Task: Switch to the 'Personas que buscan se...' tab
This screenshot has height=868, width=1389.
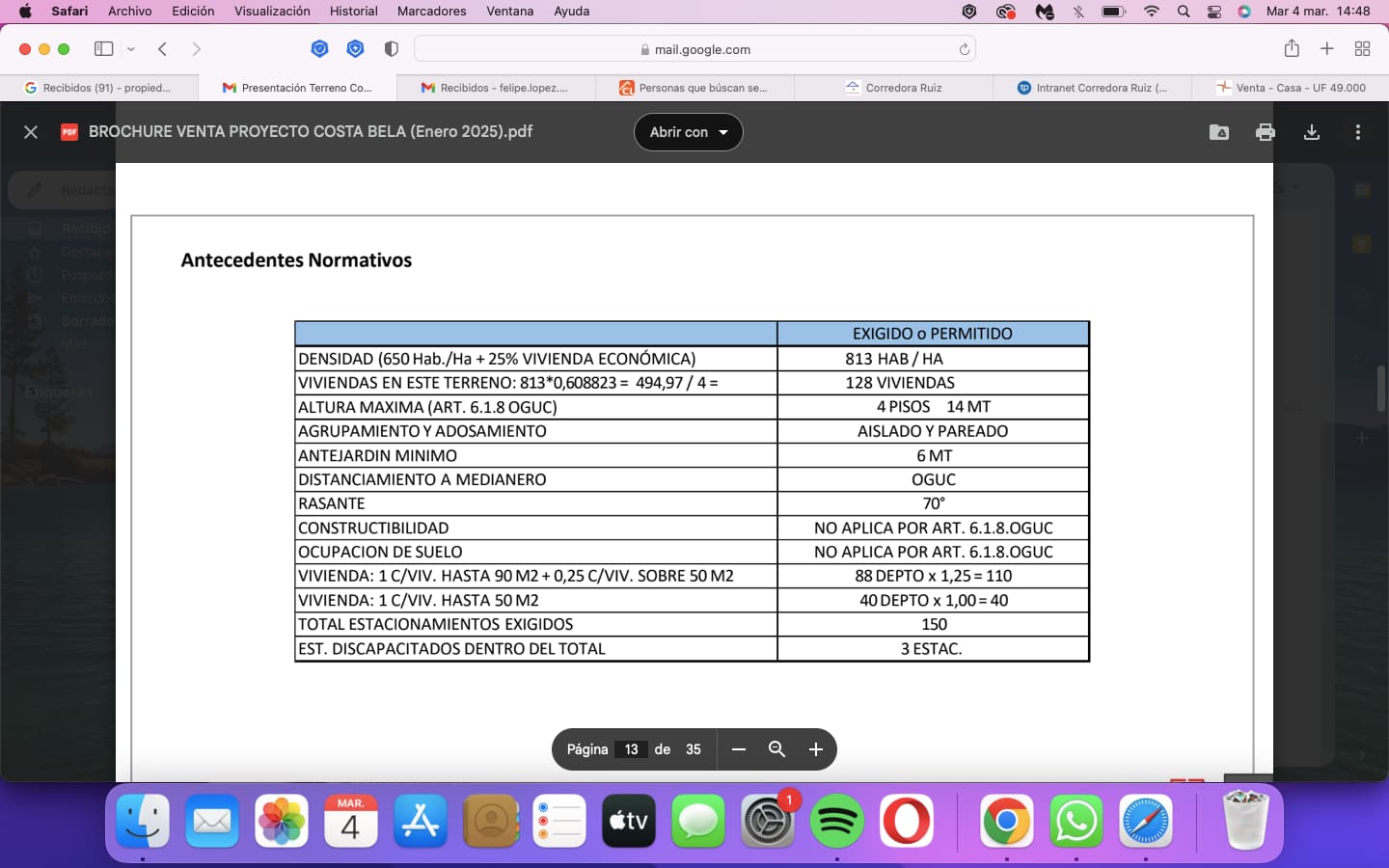Action: pos(695,88)
